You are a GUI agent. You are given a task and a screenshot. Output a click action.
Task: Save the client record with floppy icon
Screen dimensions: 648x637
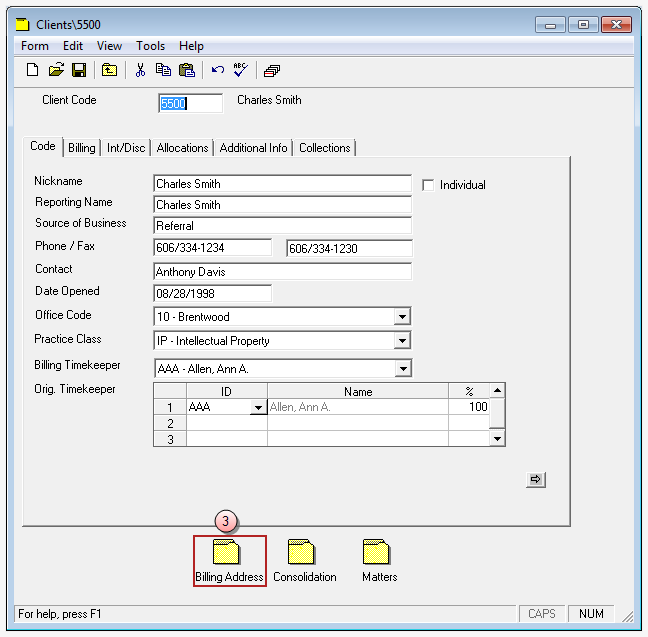(x=78, y=70)
